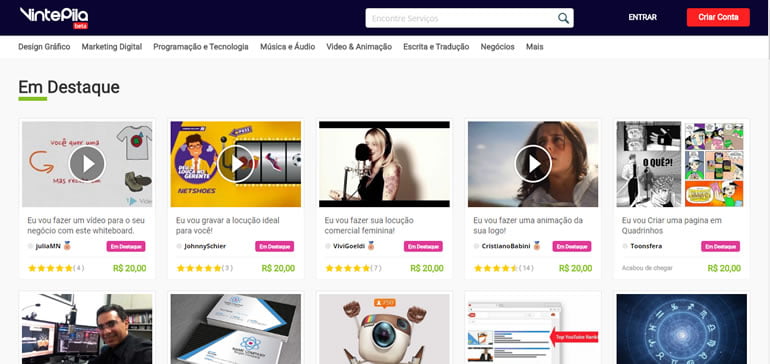Click the medal badge next to juliaMN
The width and height of the screenshot is (770, 364).
(67, 246)
